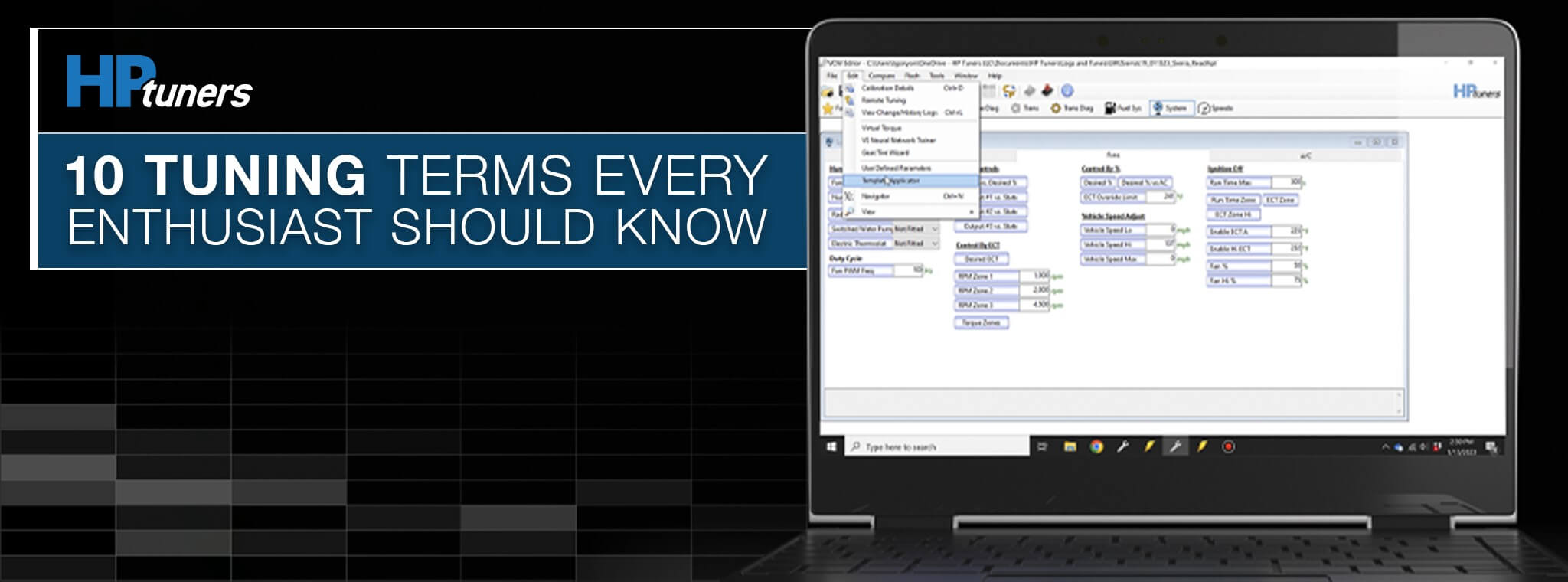Click the Trans toolbar icon
Screen dimensions: 1568x582
(1016, 109)
